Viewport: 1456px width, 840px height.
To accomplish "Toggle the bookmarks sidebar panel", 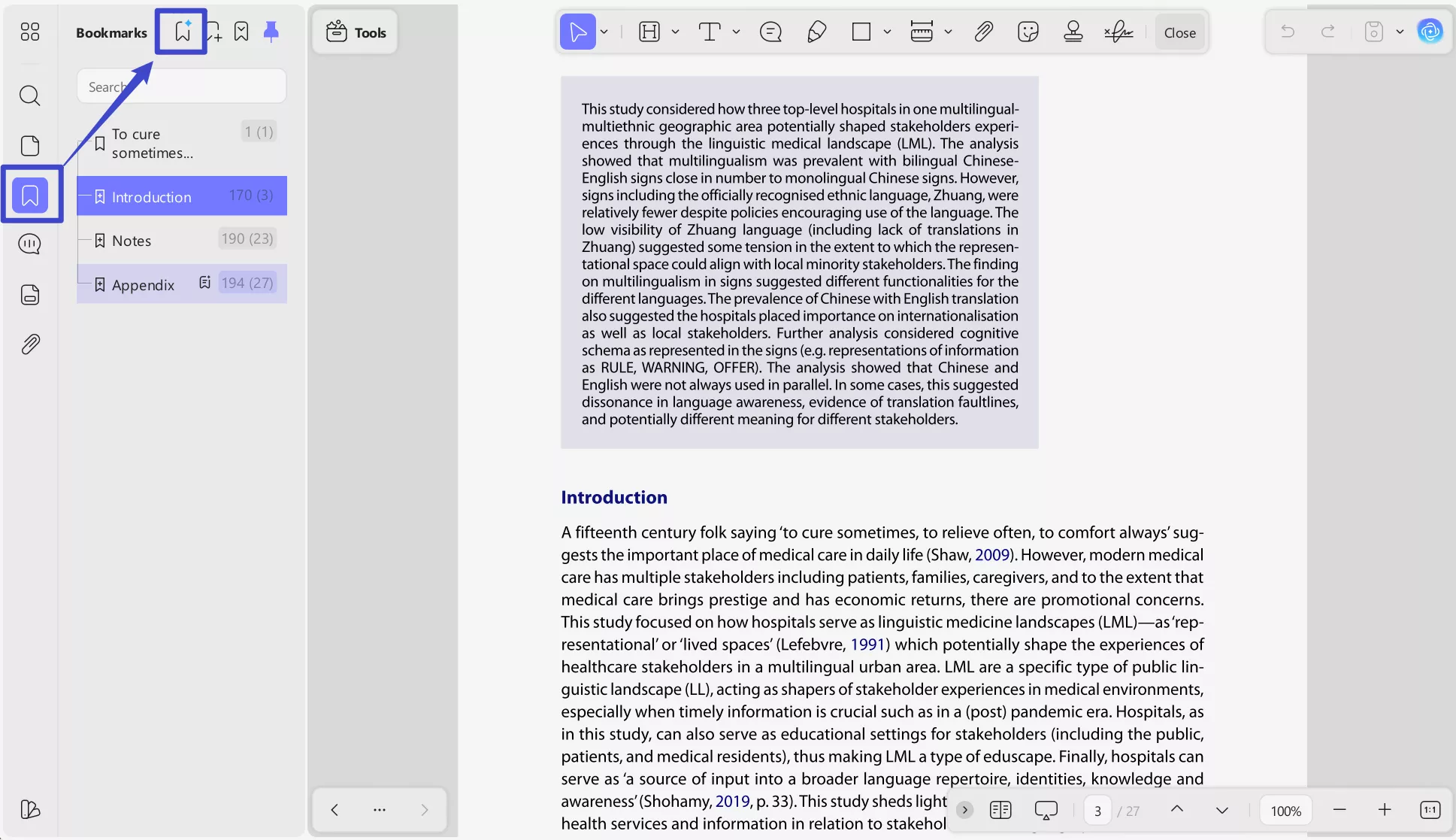I will tap(30, 196).
